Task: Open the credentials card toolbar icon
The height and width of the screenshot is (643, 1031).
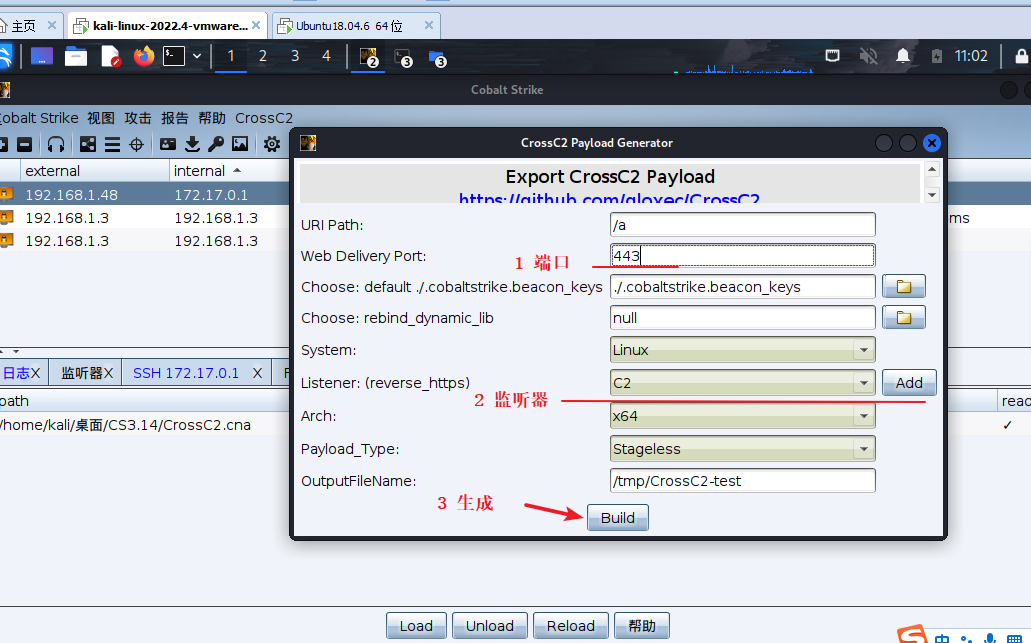Action: 168,144
